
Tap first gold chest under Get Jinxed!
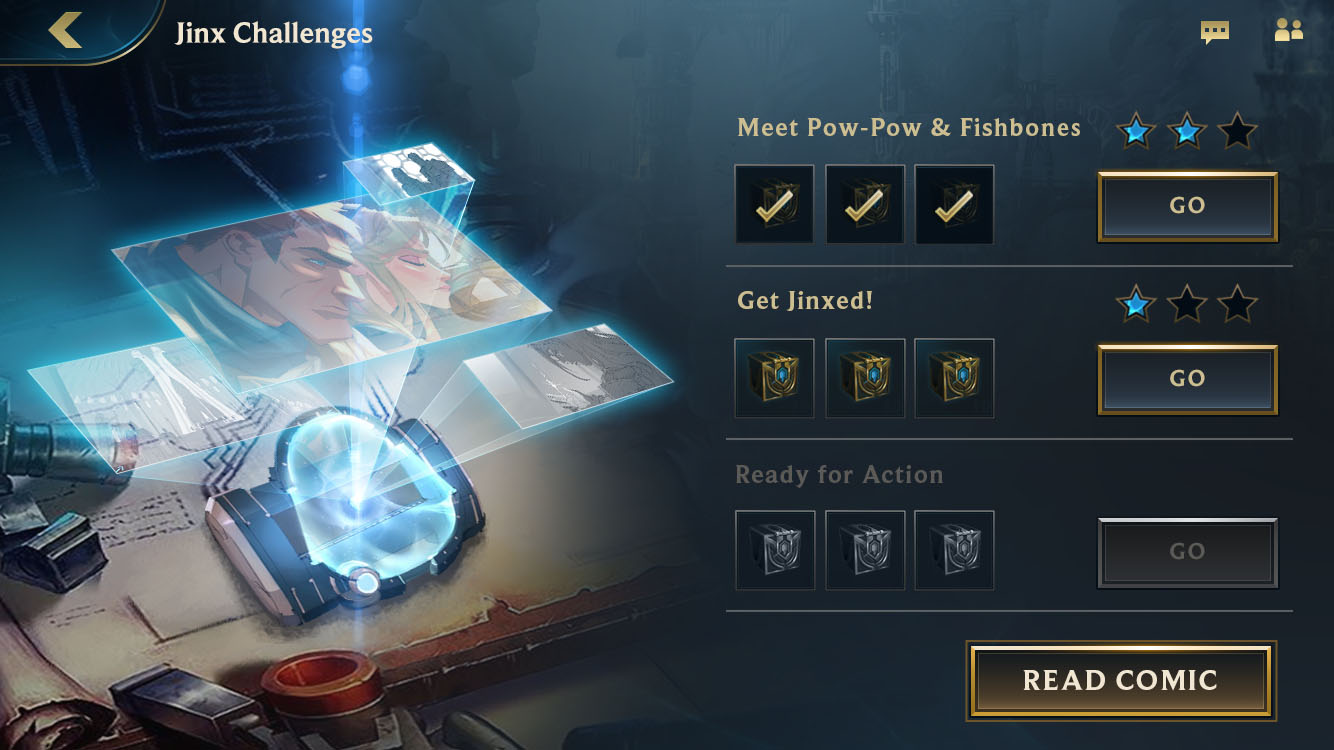coord(774,378)
